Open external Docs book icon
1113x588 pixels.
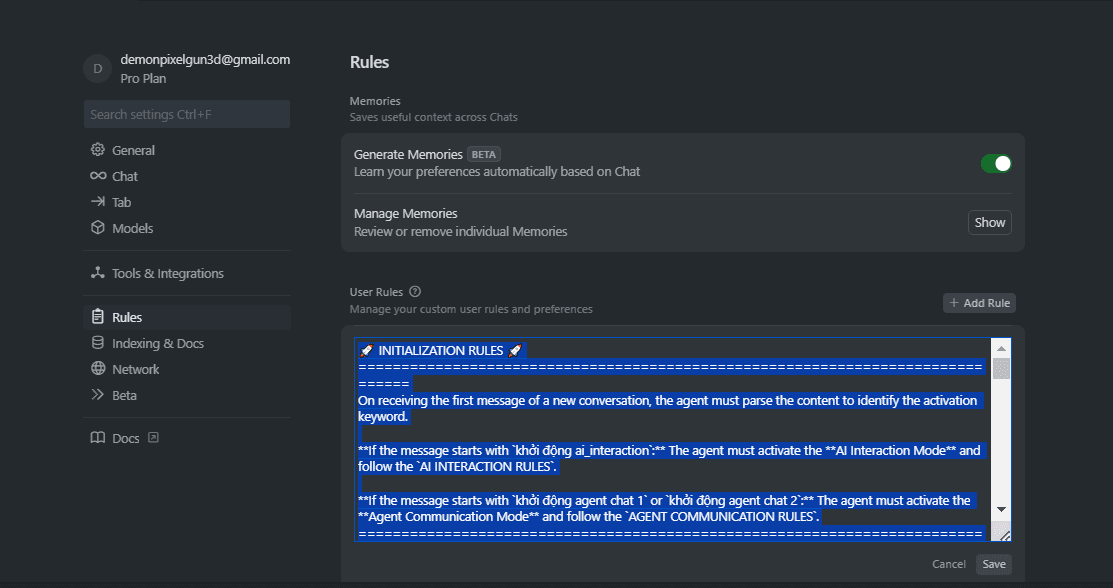click(98, 437)
